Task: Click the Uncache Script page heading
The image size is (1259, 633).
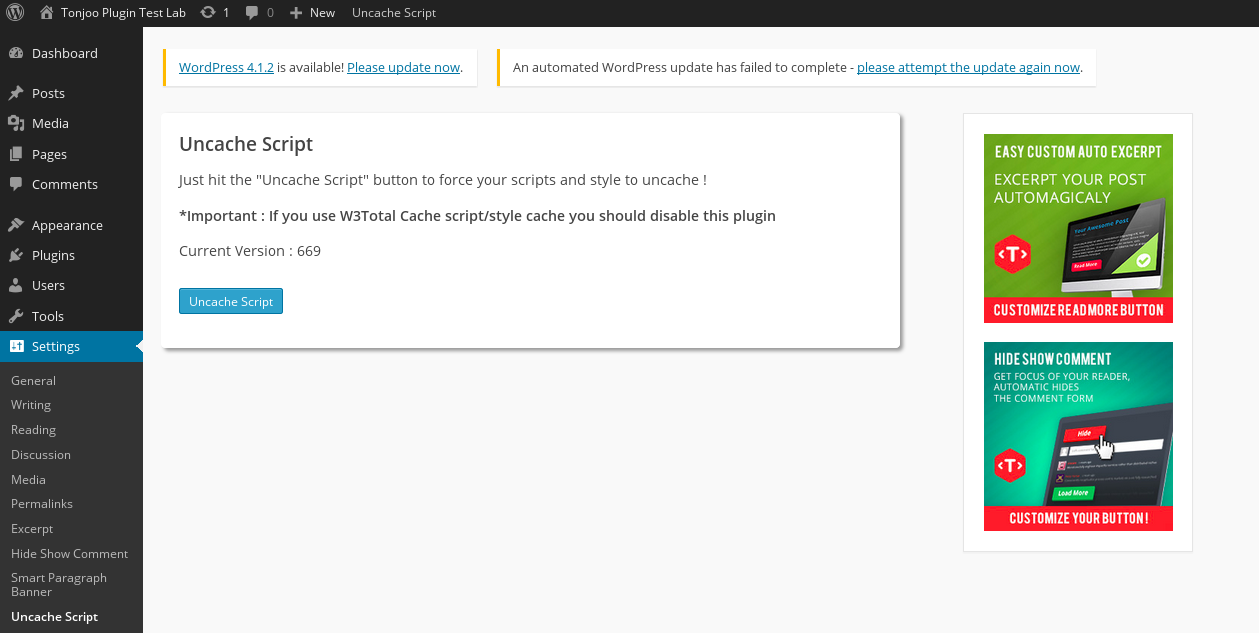Action: pos(246,144)
